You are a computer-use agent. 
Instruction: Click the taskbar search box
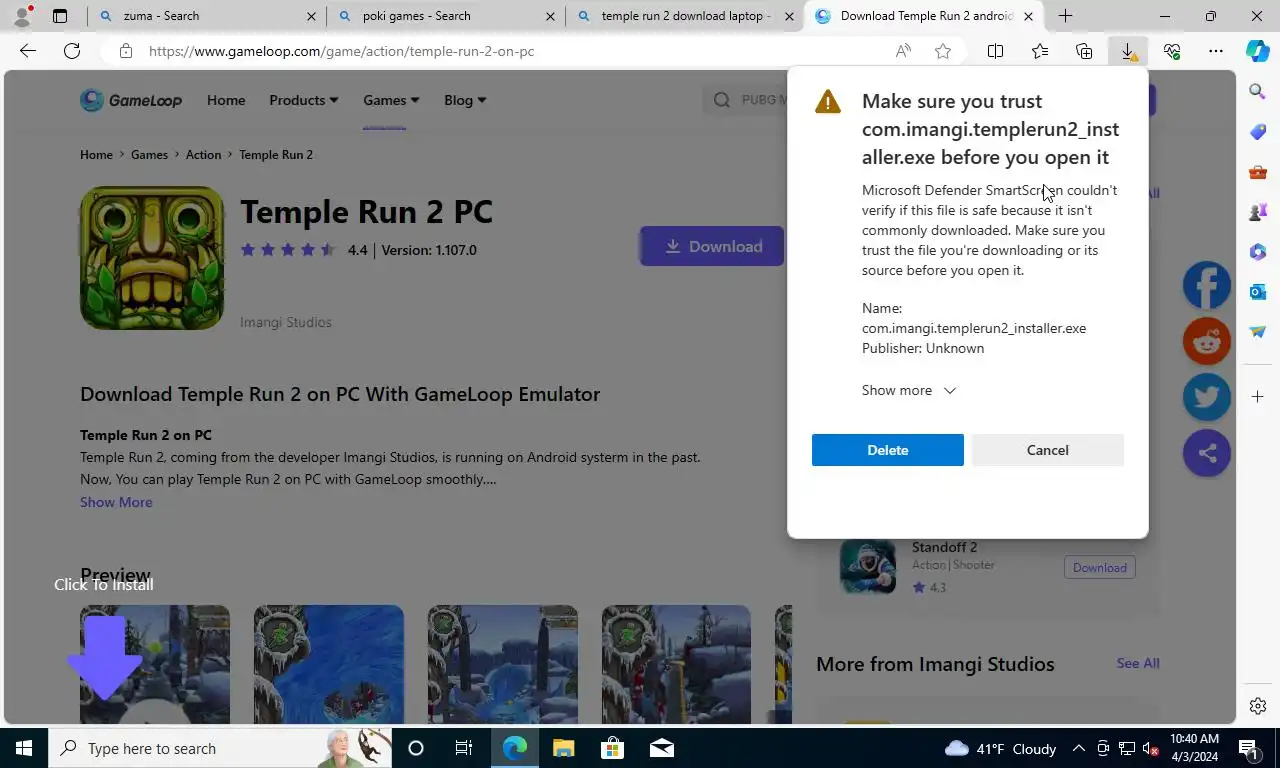pos(220,748)
